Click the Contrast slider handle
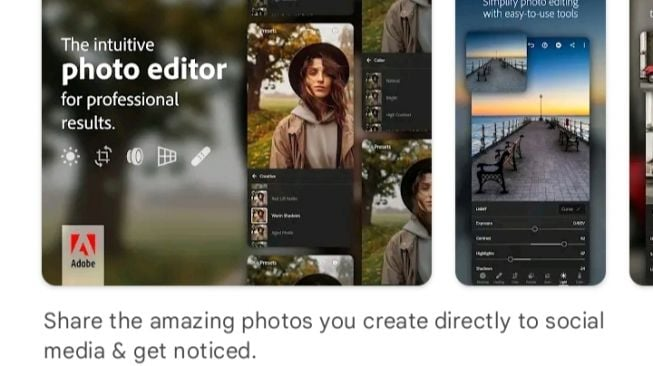The width and height of the screenshot is (653, 366). [x=564, y=244]
